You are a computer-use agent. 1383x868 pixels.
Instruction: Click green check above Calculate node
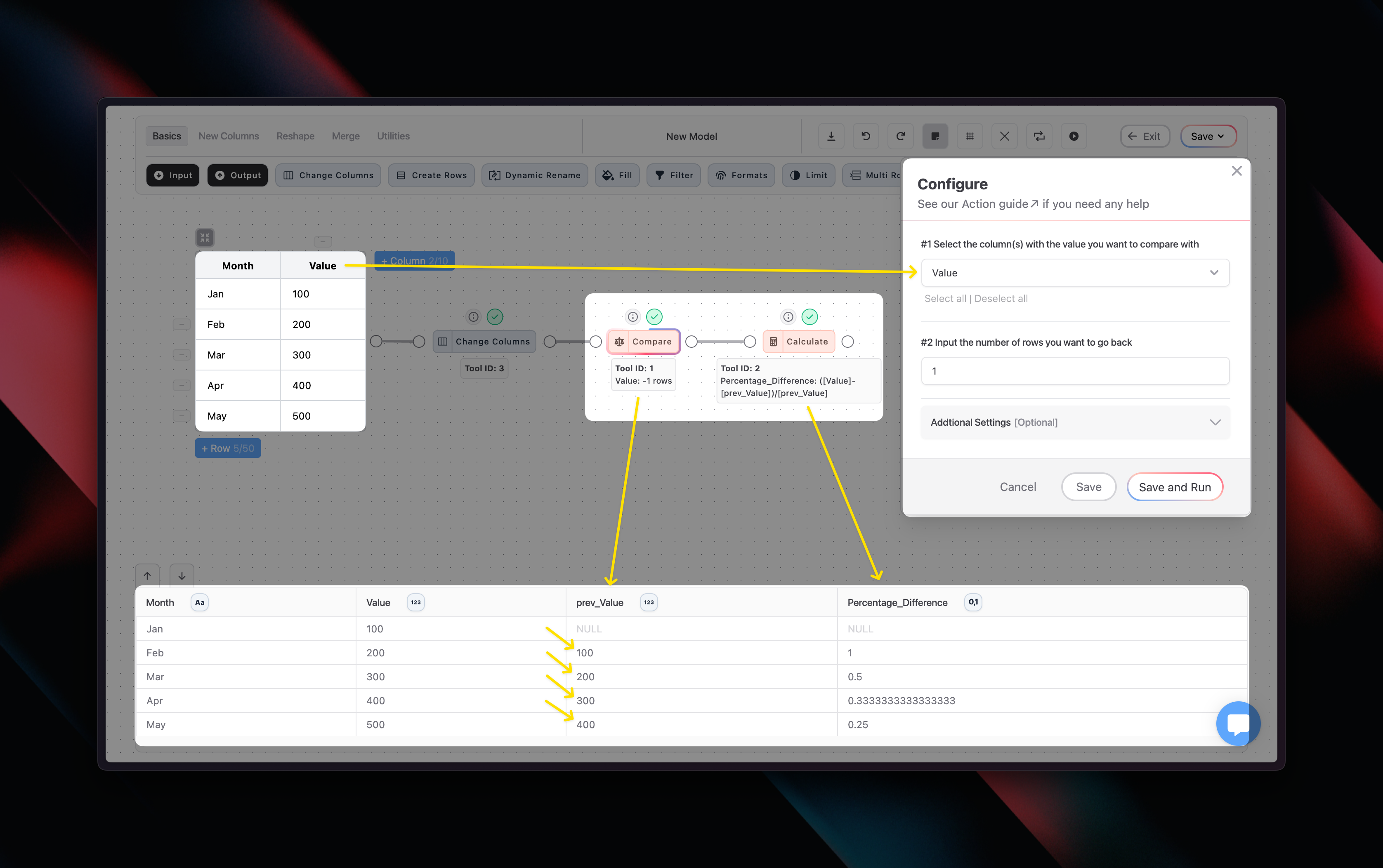[x=810, y=317]
